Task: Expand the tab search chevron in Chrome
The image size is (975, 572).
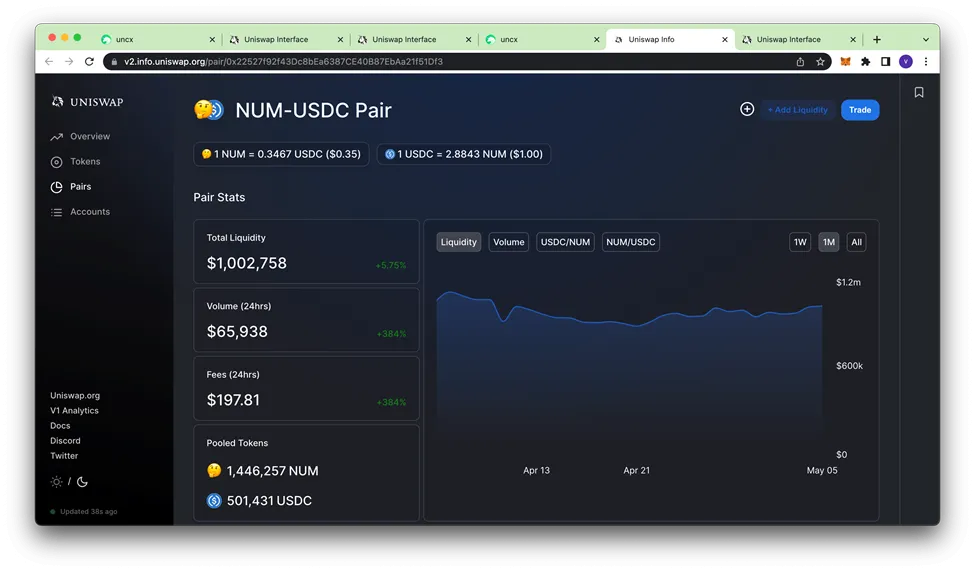Action: click(926, 39)
